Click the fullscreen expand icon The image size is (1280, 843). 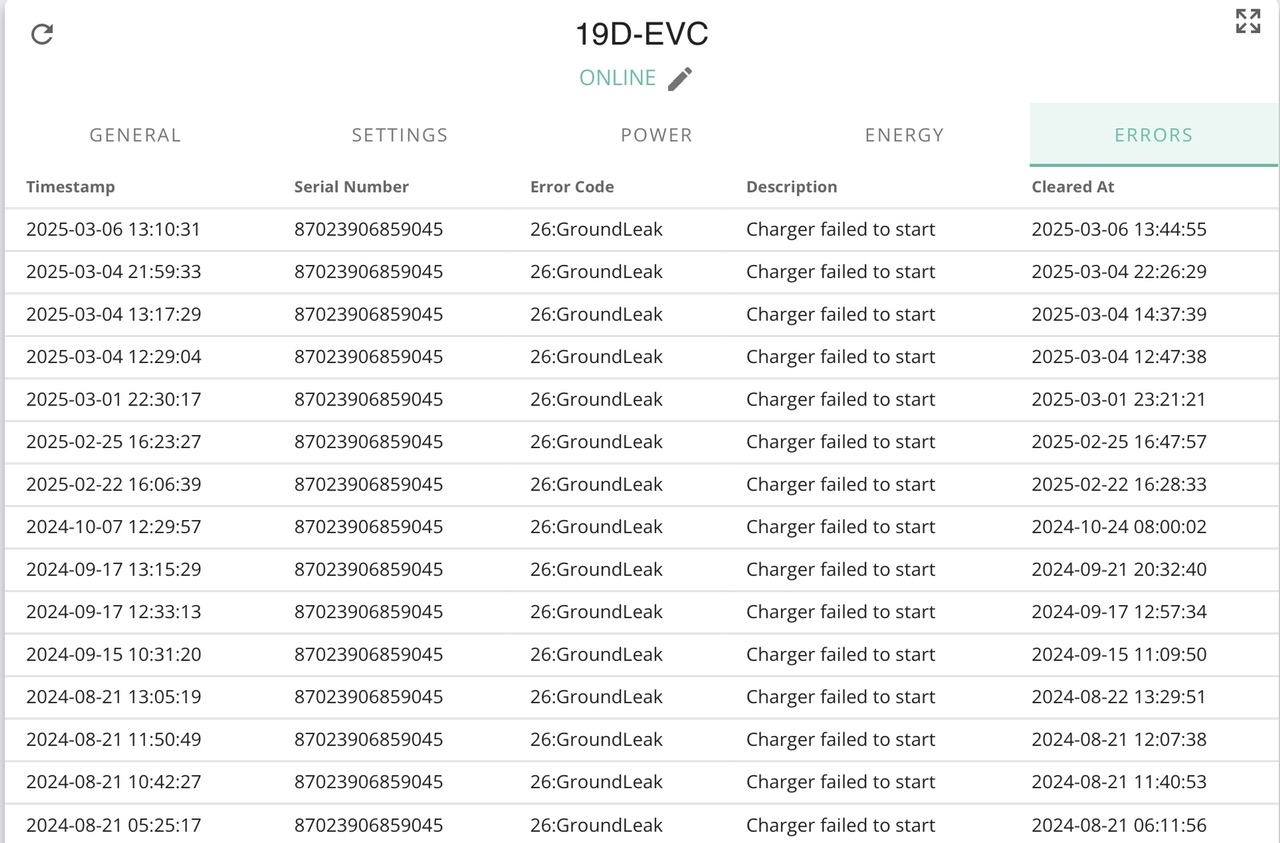(x=1248, y=21)
